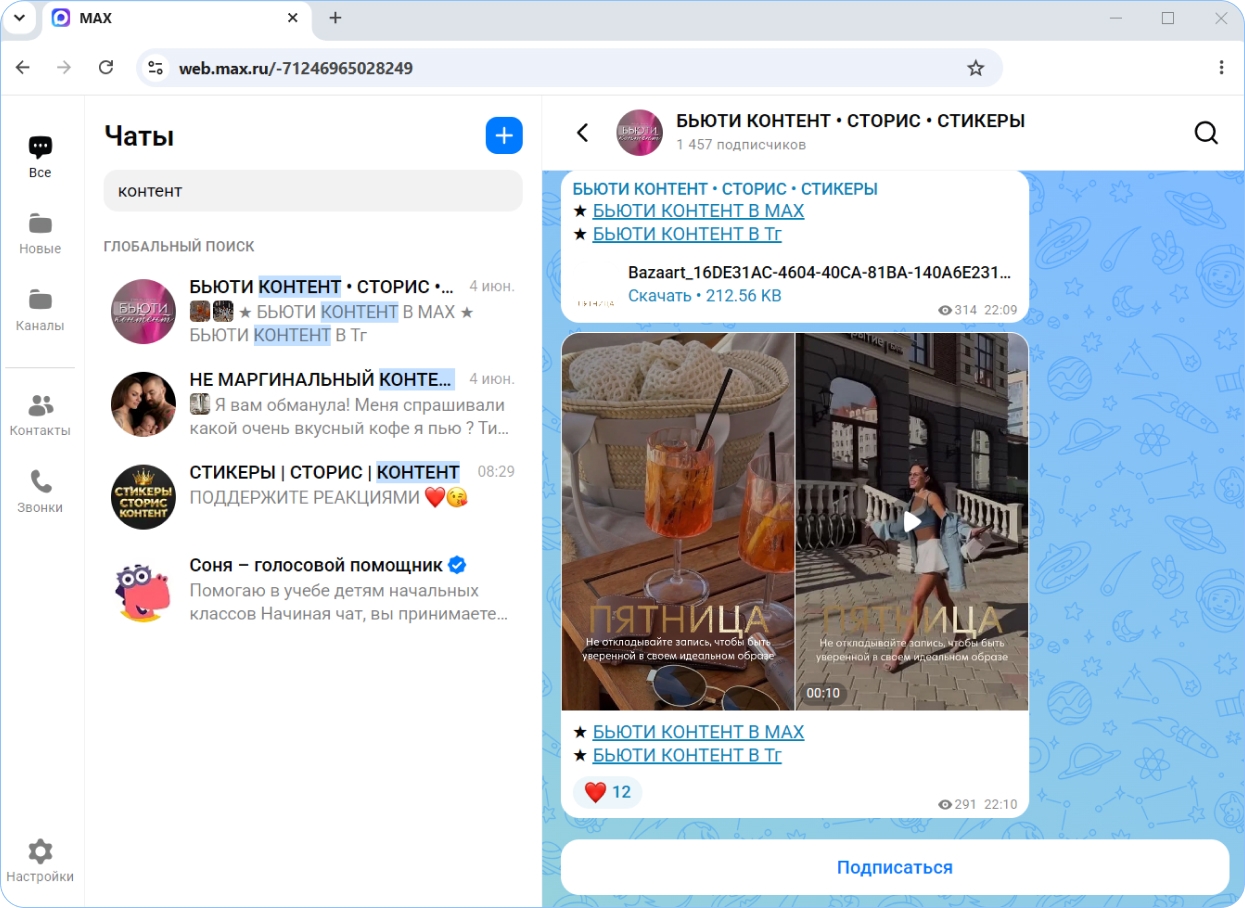This screenshot has width=1245, height=908.
Task: Open the Все chats folder
Action: [40, 158]
